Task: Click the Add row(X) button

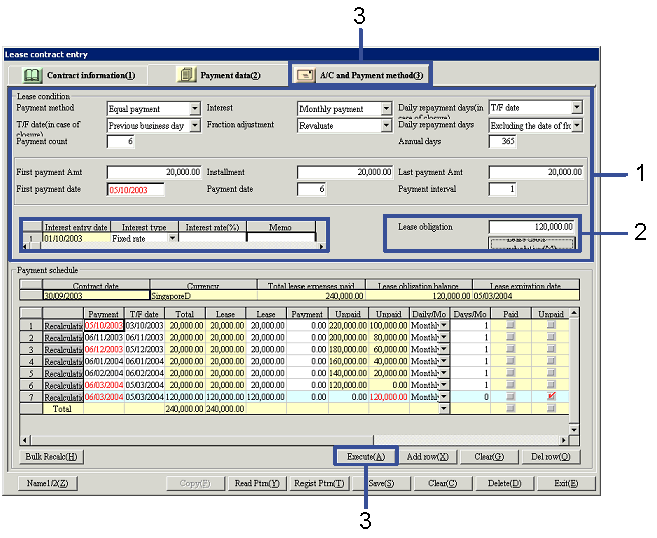Action: pyautogui.click(x=427, y=457)
